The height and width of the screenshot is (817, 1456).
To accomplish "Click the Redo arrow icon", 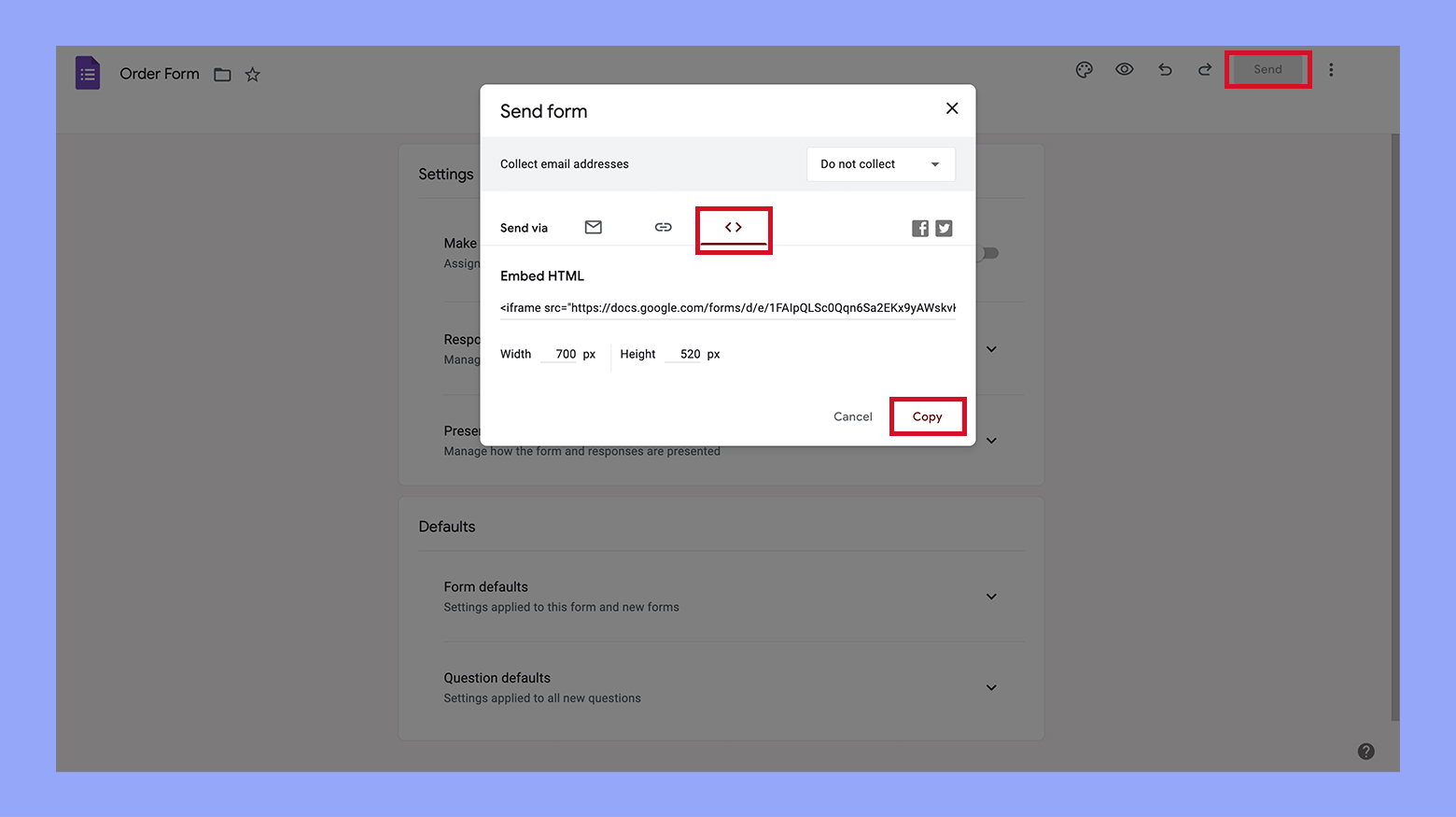I will 1204,69.
